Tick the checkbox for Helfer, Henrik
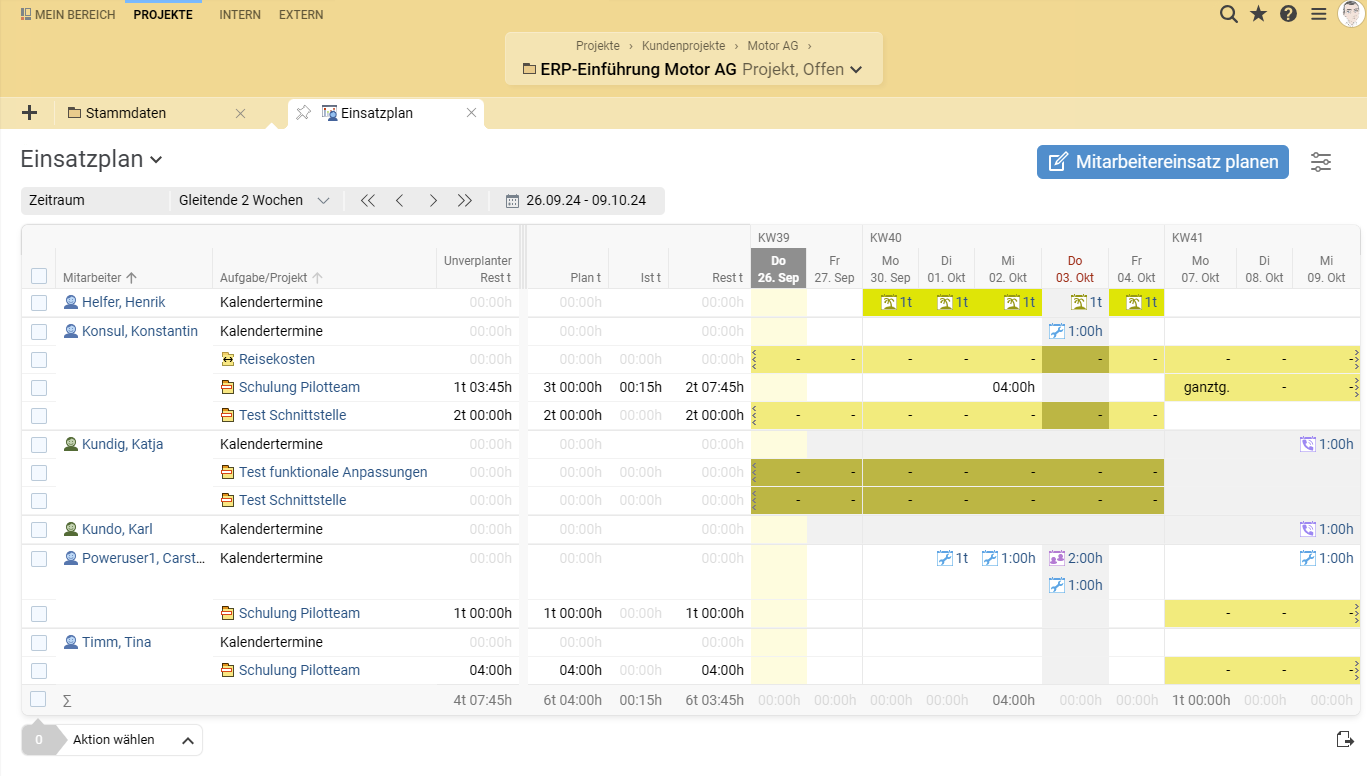 click(38, 302)
